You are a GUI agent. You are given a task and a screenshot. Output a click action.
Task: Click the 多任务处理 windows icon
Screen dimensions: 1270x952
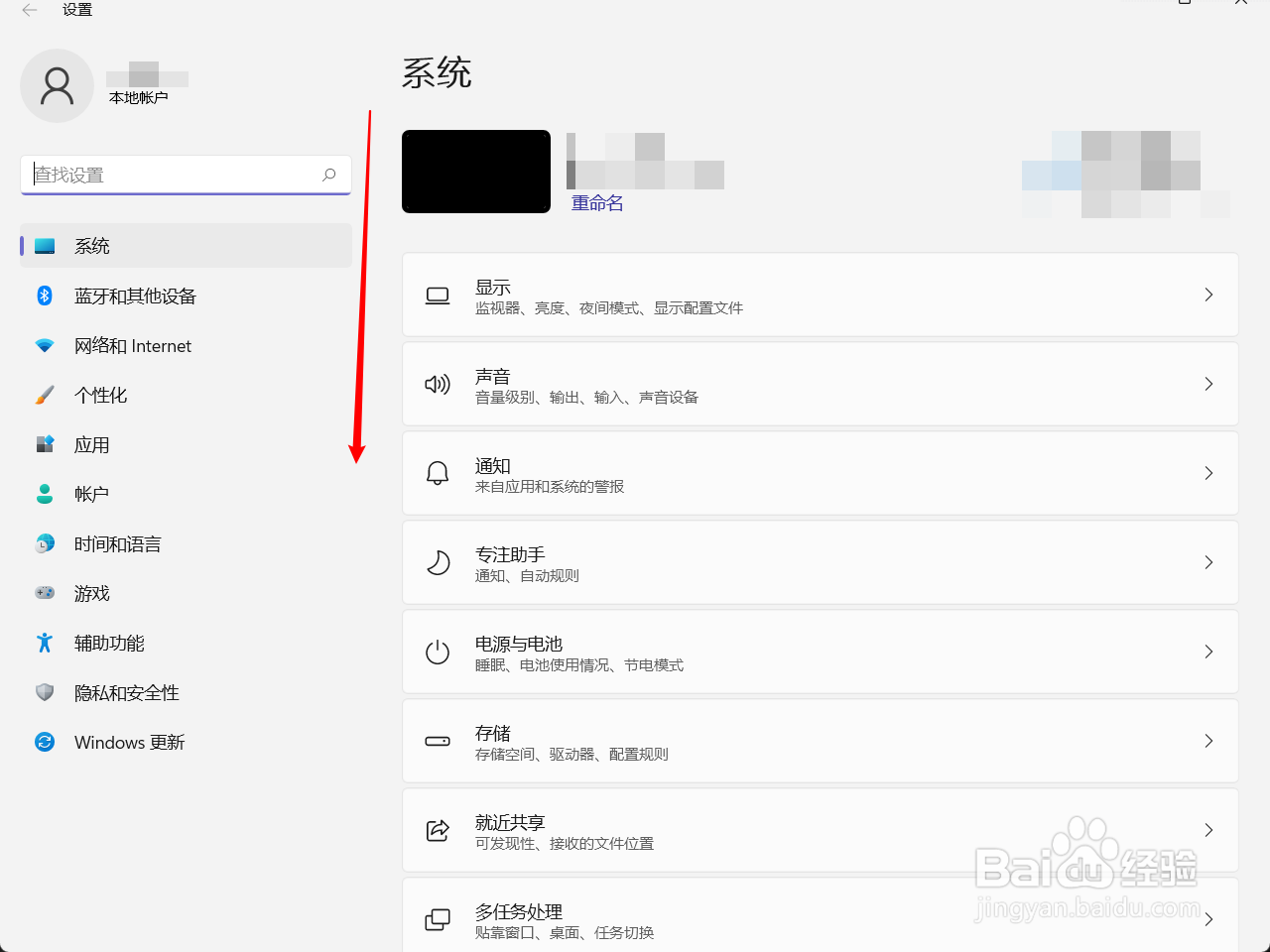pos(438,919)
